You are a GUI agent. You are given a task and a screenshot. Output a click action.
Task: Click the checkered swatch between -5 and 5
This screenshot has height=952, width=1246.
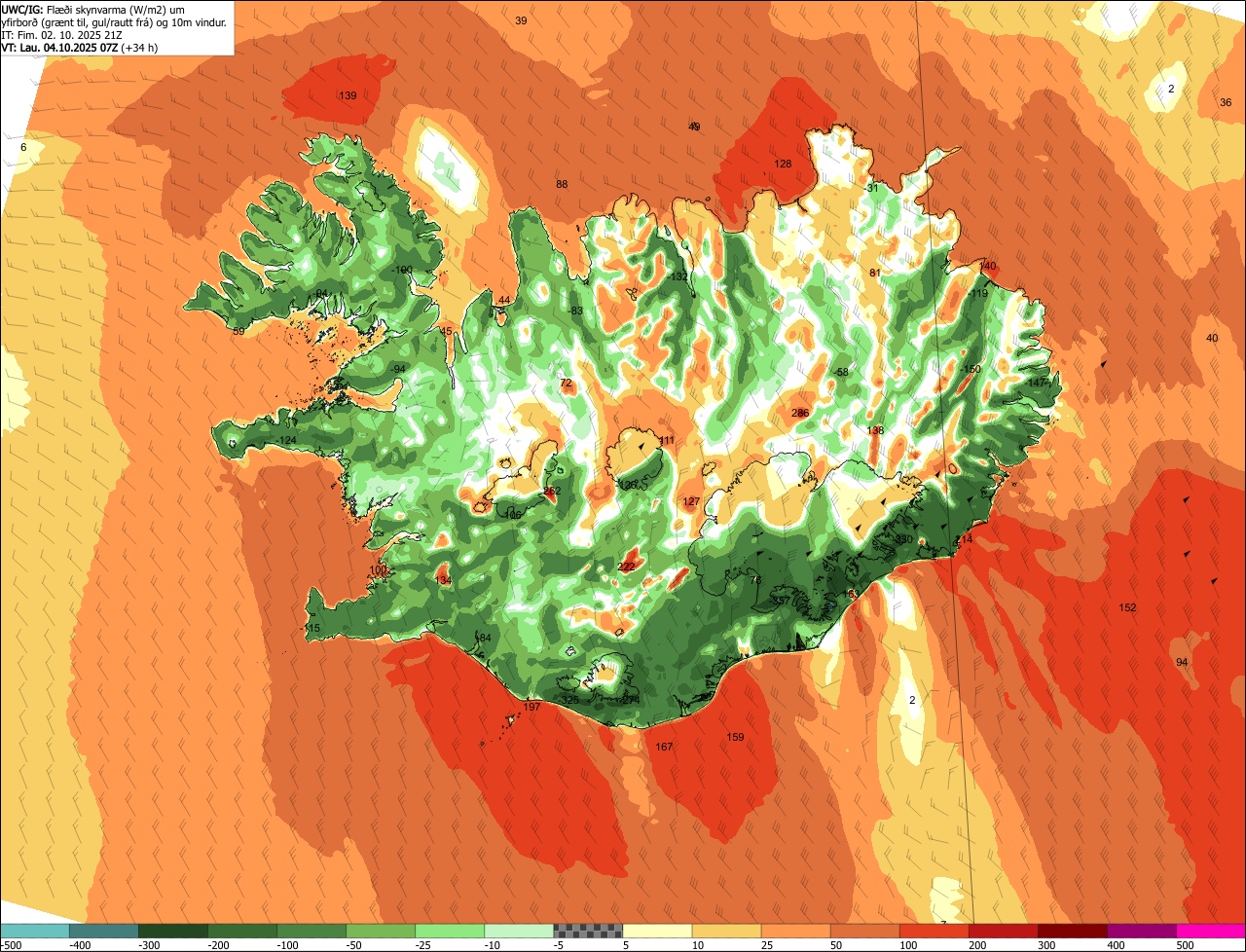click(588, 931)
